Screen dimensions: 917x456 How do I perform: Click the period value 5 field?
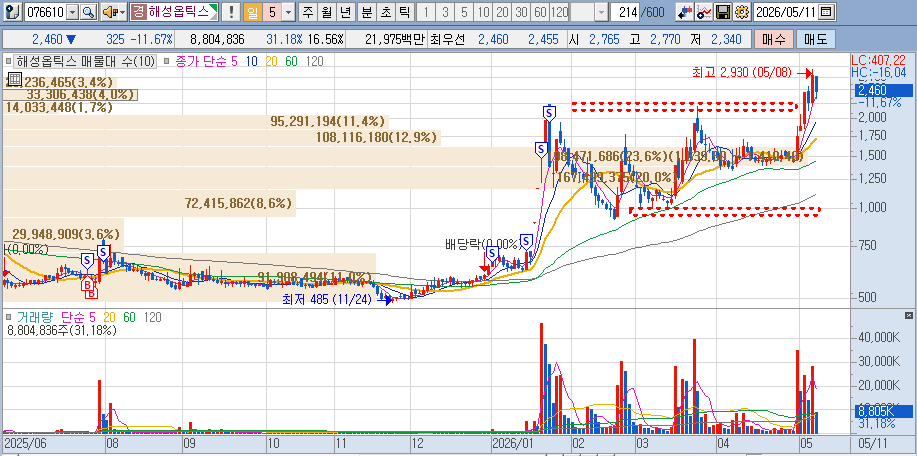pyautogui.click(x=273, y=11)
